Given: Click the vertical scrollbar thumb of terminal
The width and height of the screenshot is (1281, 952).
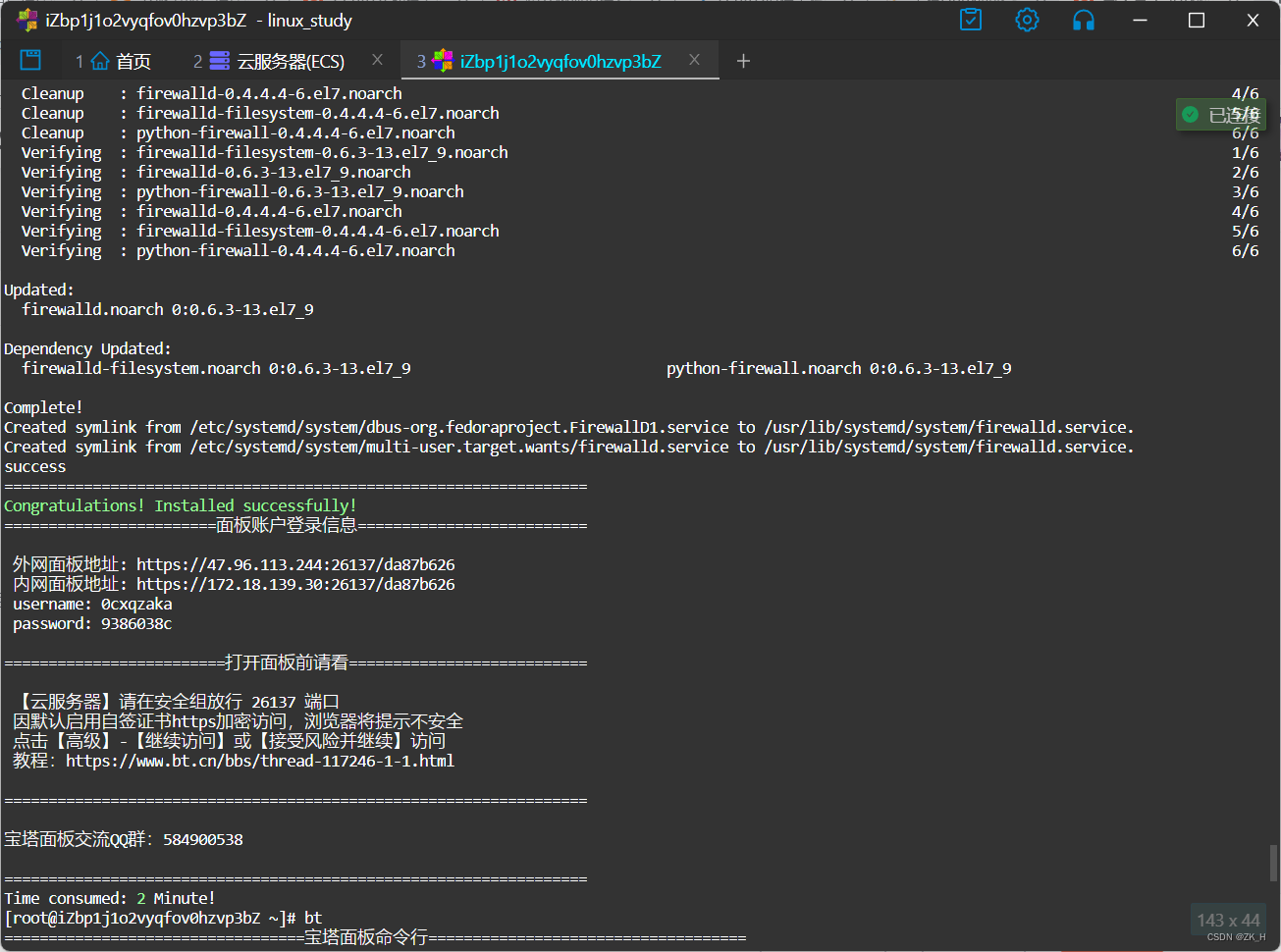Looking at the screenshot, I should click(1274, 863).
